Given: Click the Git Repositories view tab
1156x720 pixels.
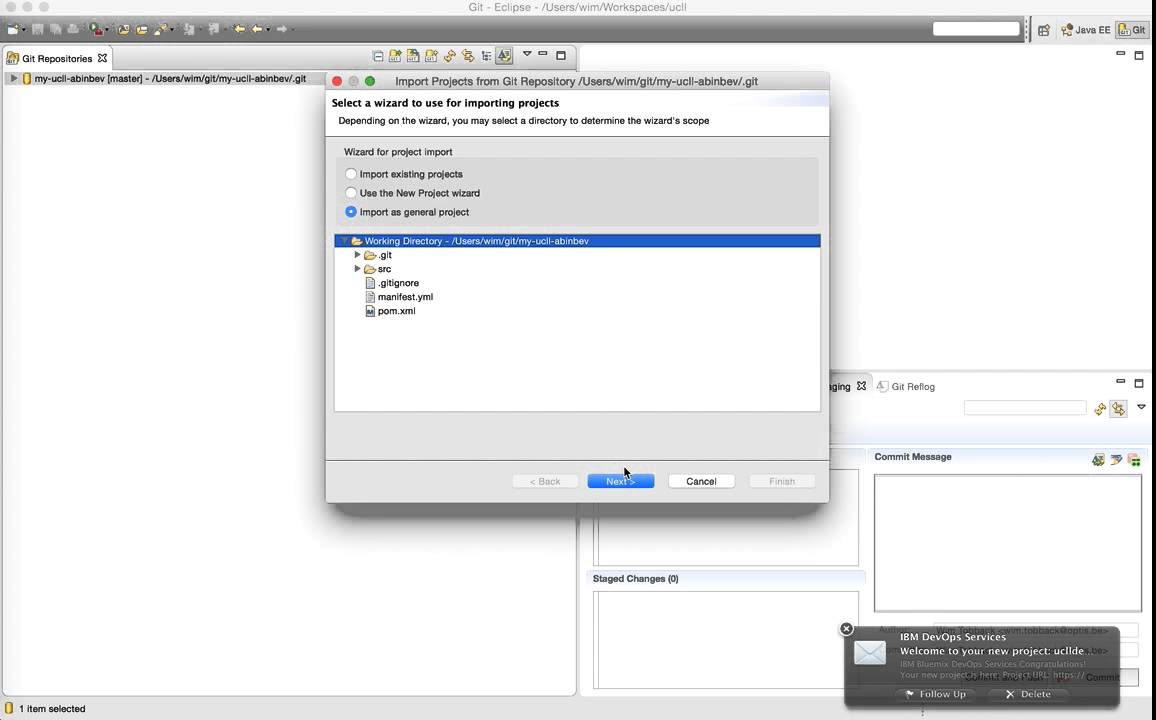Looking at the screenshot, I should (57, 58).
